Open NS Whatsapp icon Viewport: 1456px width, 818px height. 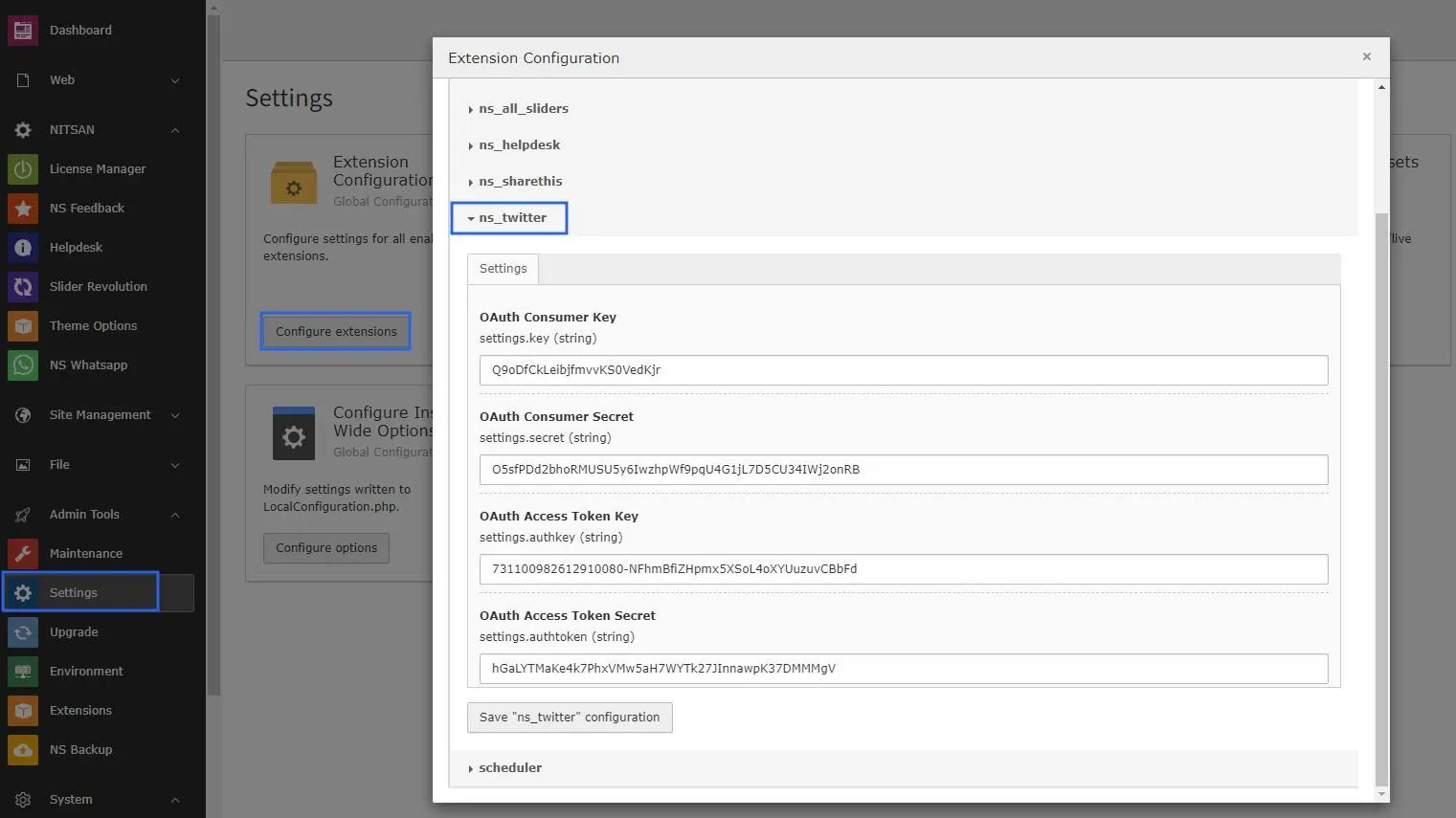(23, 365)
